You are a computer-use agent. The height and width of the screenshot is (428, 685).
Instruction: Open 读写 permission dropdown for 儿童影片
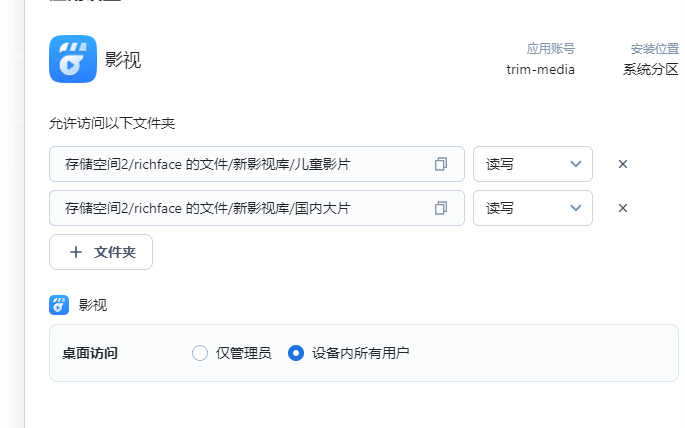point(533,164)
